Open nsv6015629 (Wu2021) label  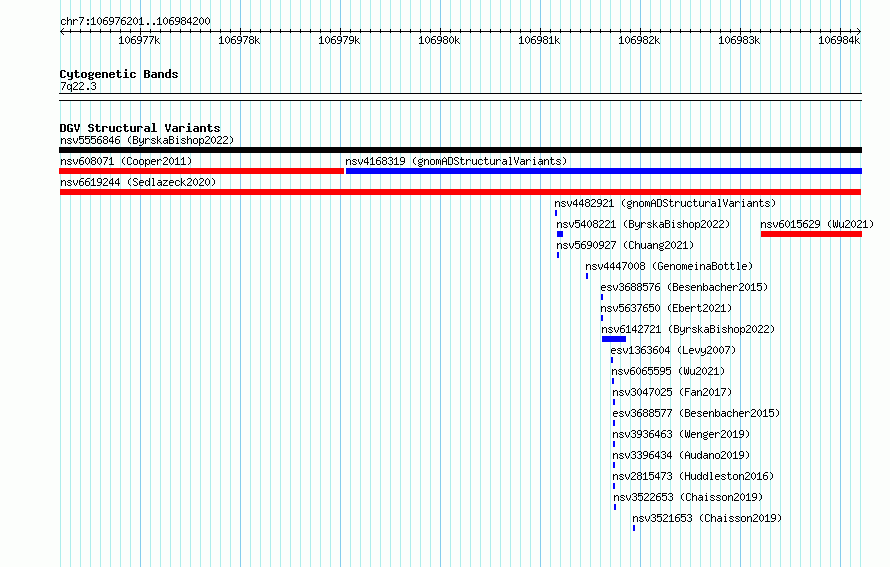click(x=817, y=224)
